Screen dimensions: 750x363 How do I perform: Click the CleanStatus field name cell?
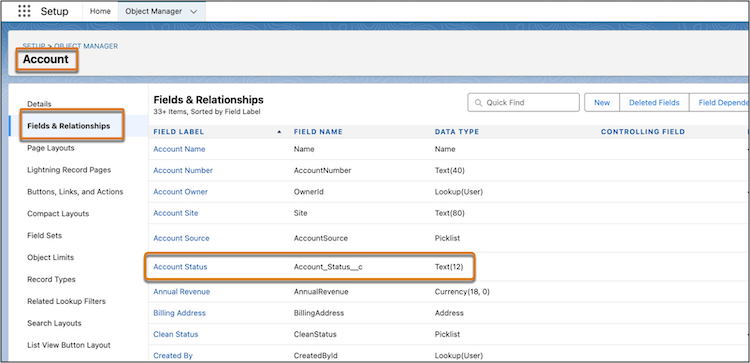coord(315,334)
